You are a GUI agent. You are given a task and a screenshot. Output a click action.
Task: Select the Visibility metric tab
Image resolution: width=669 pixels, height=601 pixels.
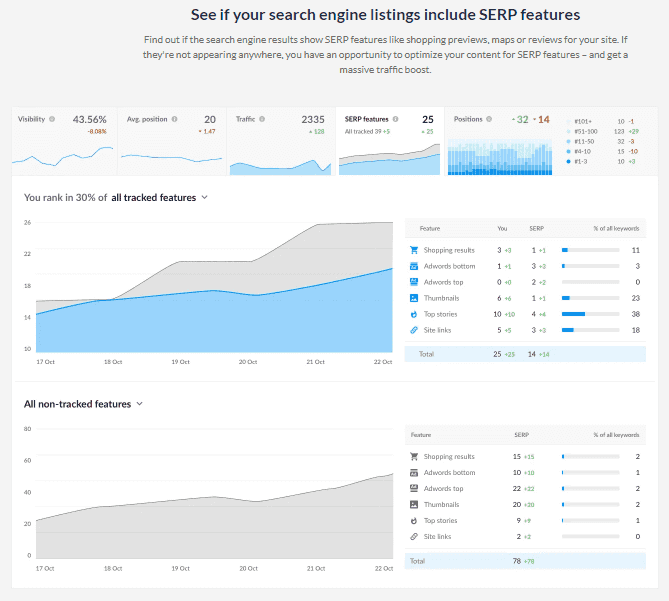[x=64, y=141]
